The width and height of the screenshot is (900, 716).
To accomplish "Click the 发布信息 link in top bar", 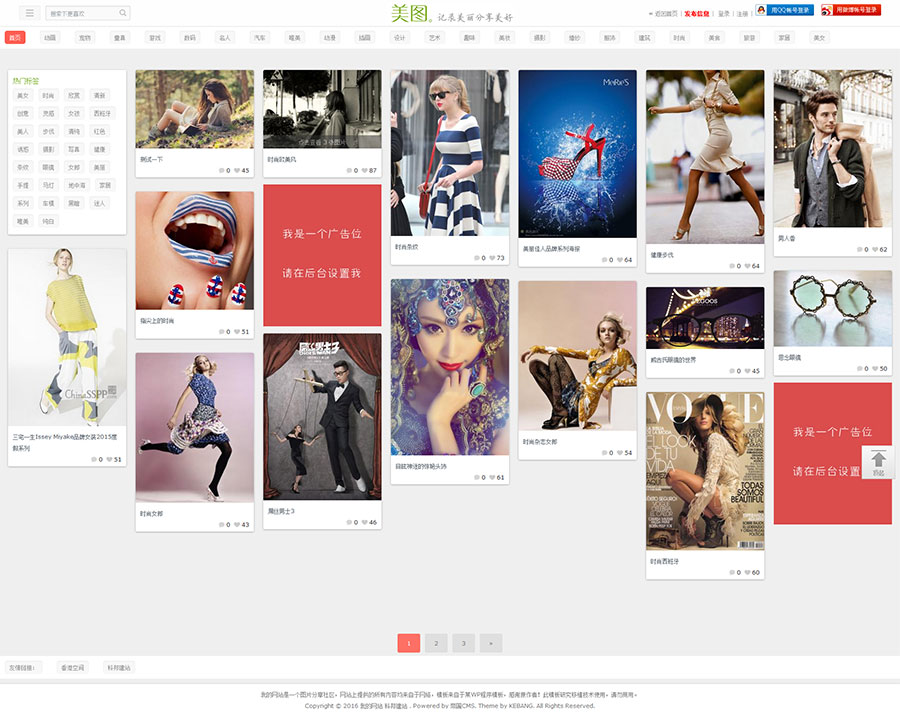I will 697,14.
